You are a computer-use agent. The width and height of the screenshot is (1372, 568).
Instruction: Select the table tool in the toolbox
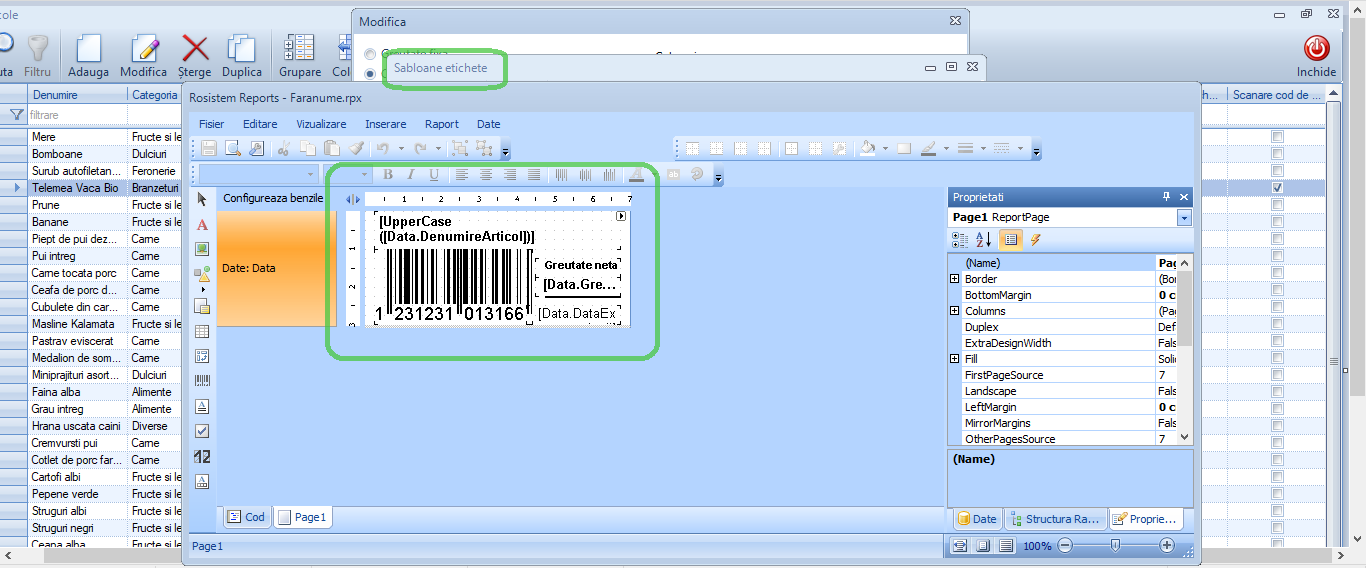[202, 331]
